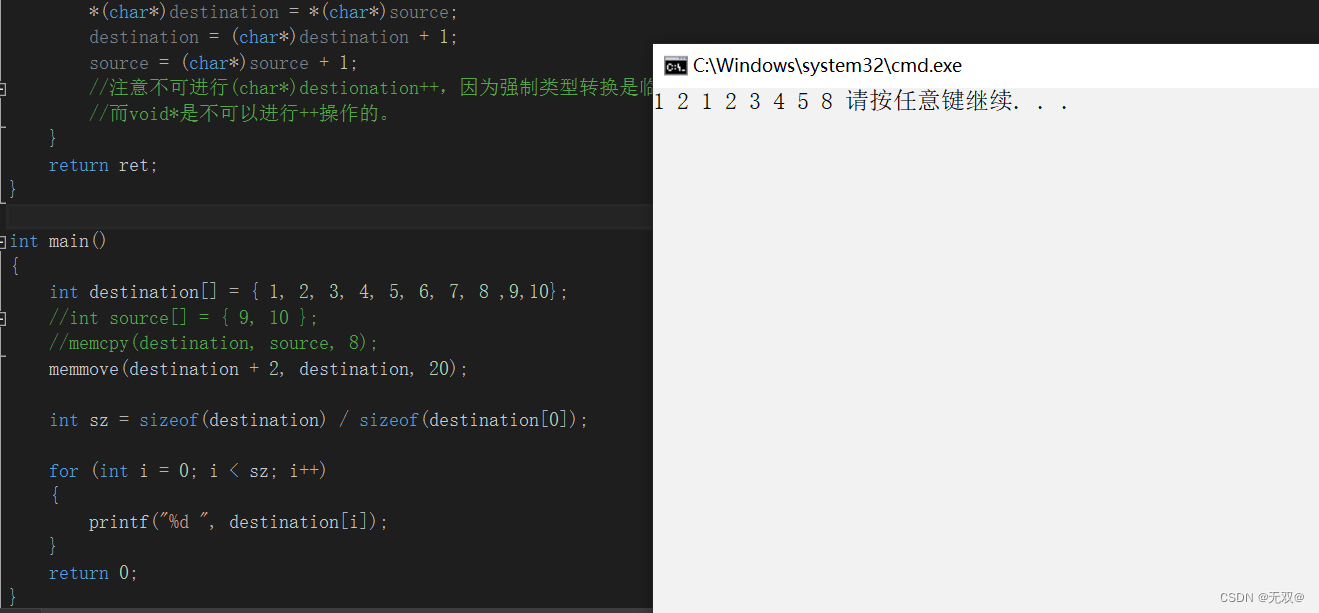The height and width of the screenshot is (613, 1319).
Task: Click the '请按任意键继续. . .' prompt in console
Action: (957, 102)
